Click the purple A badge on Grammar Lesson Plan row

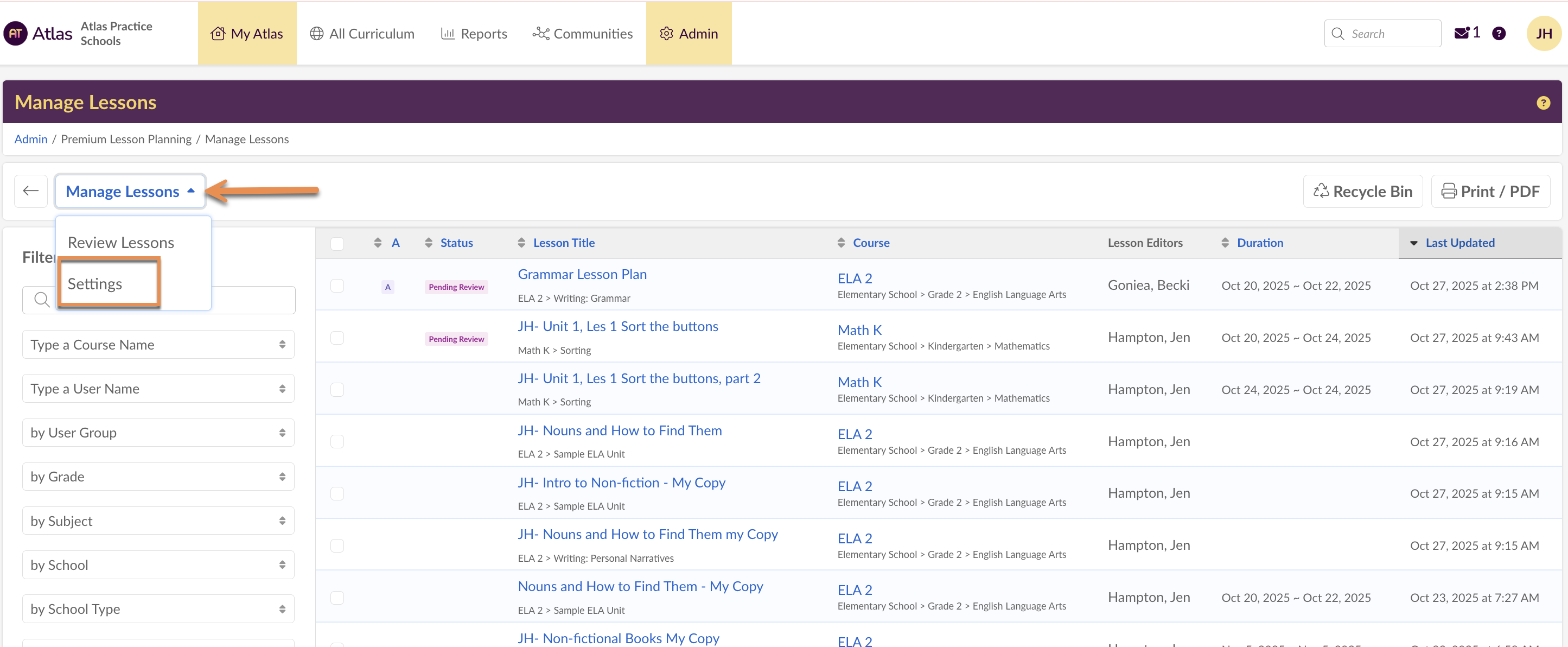point(388,287)
